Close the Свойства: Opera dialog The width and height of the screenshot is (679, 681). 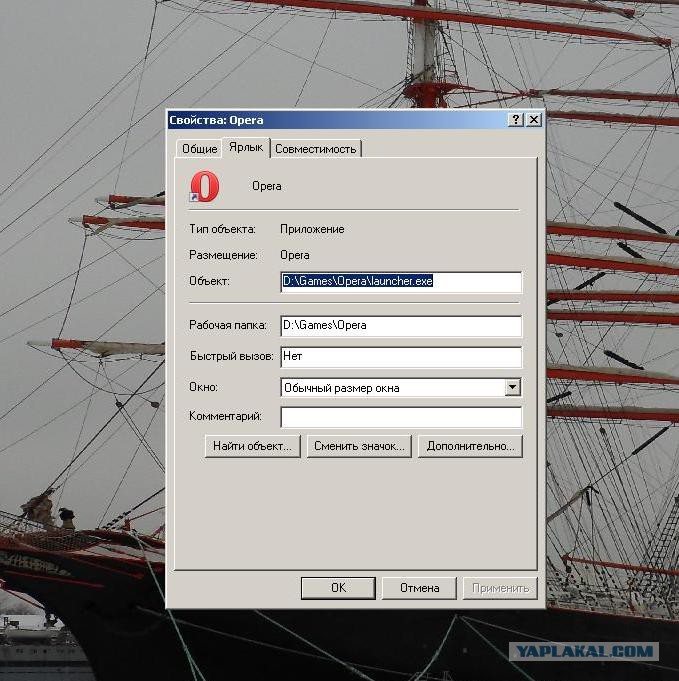(534, 120)
